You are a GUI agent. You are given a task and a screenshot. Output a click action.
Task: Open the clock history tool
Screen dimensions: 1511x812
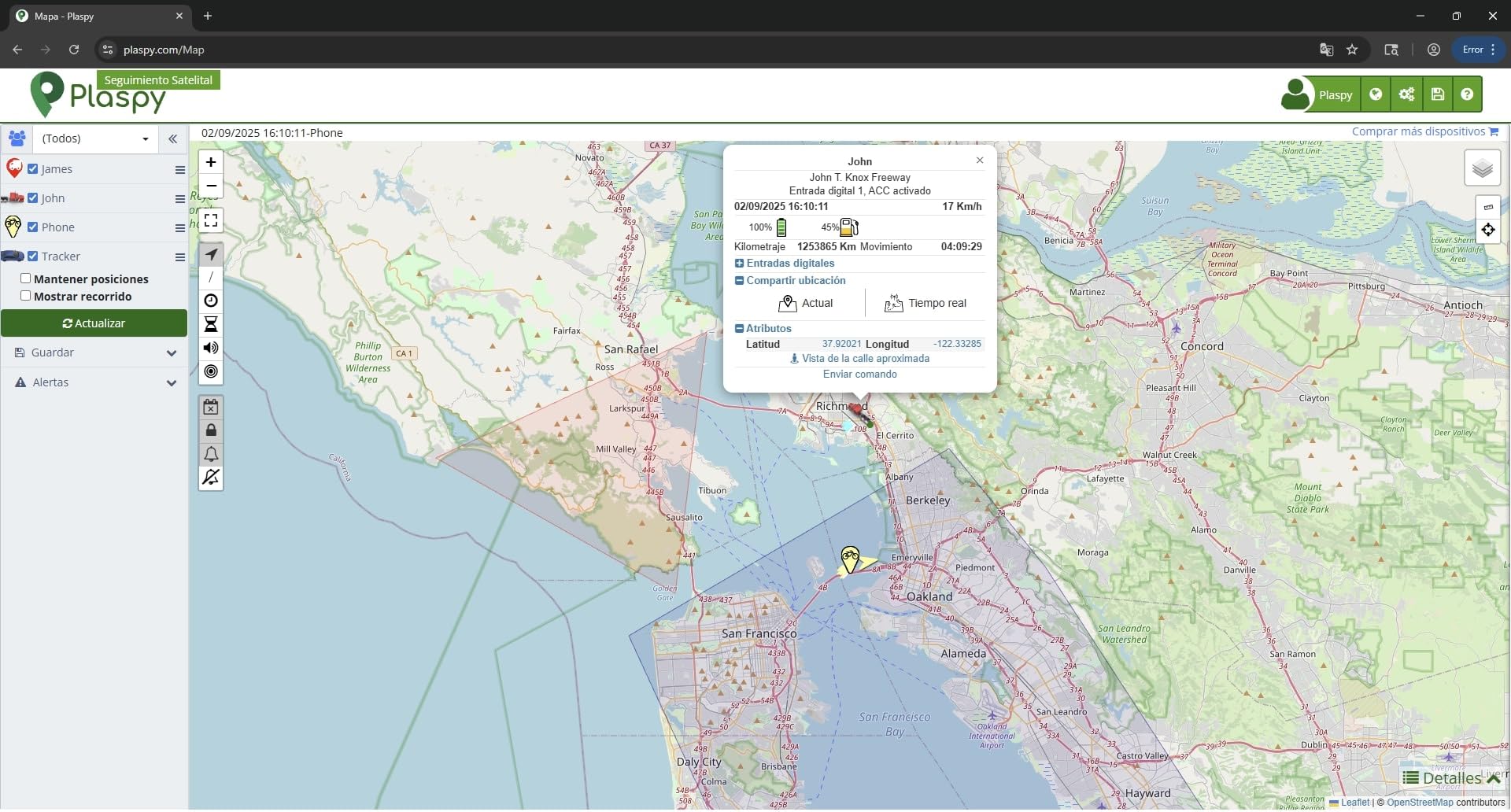(x=211, y=301)
